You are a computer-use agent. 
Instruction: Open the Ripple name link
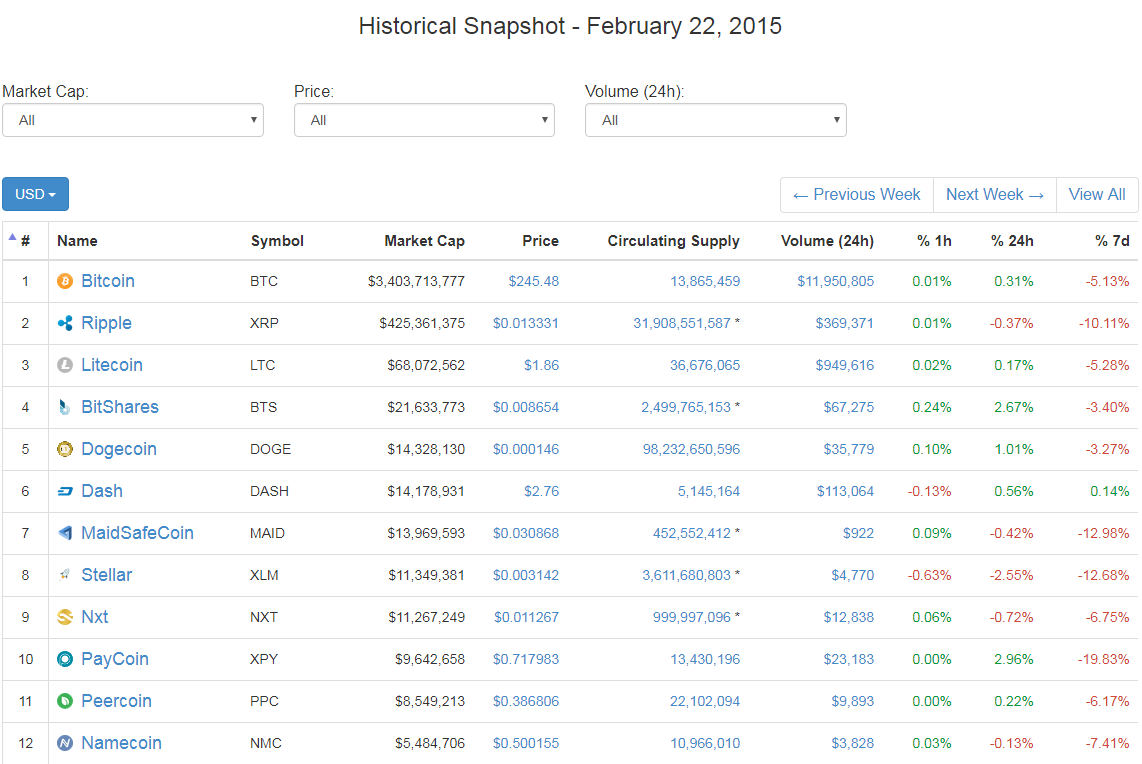(x=106, y=323)
